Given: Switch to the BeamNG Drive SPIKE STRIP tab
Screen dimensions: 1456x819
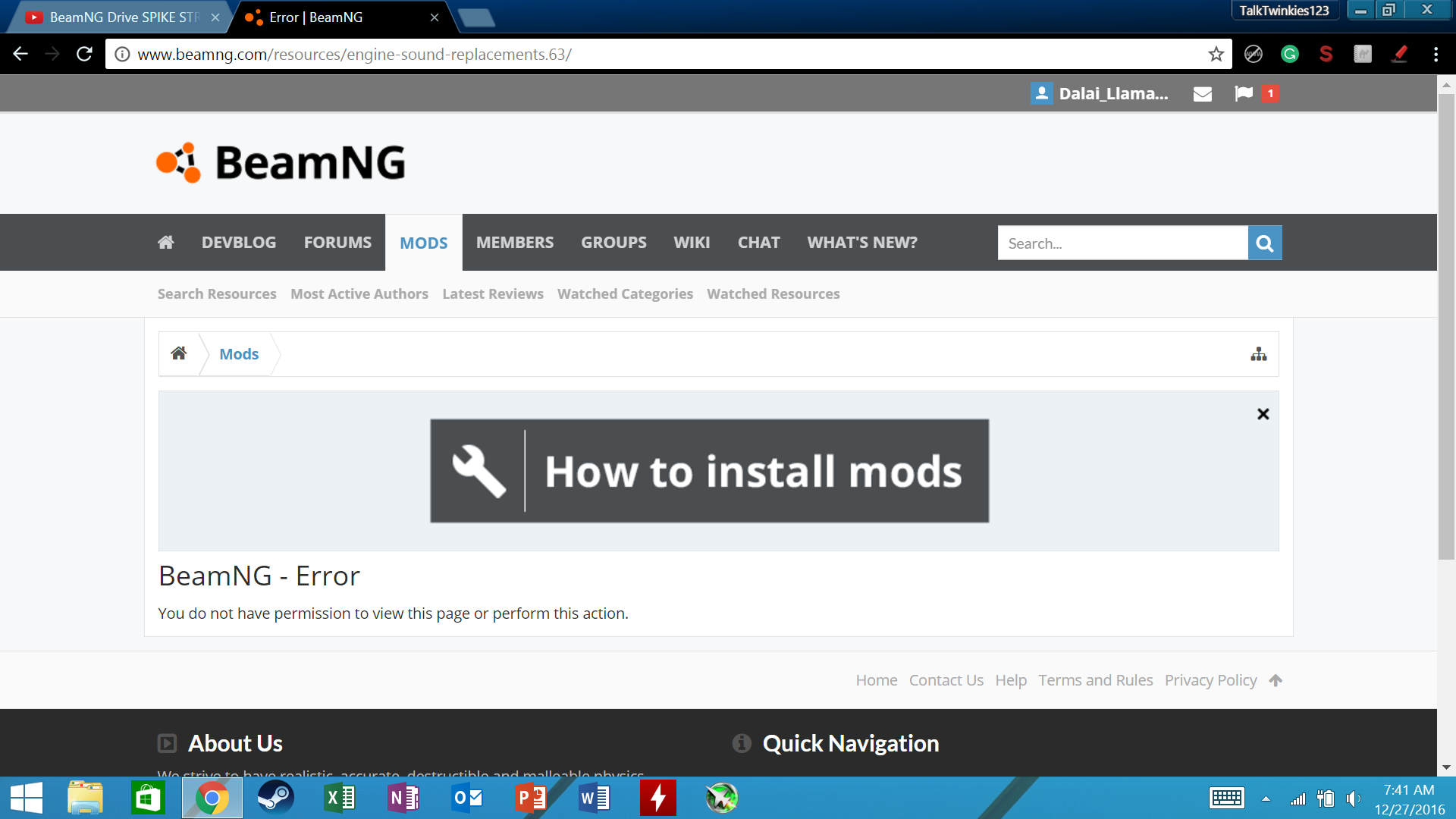Looking at the screenshot, I should tap(121, 17).
